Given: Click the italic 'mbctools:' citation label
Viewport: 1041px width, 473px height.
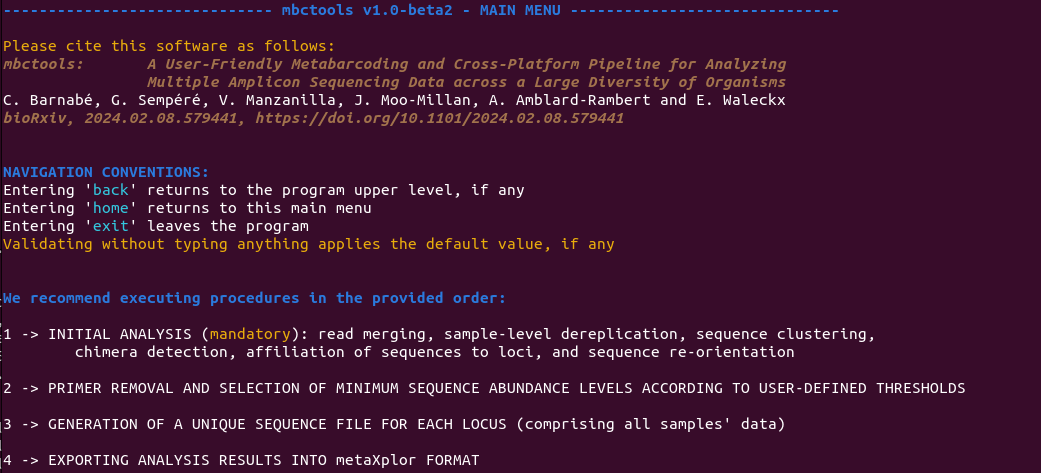Looking at the screenshot, I should pos(44,64).
